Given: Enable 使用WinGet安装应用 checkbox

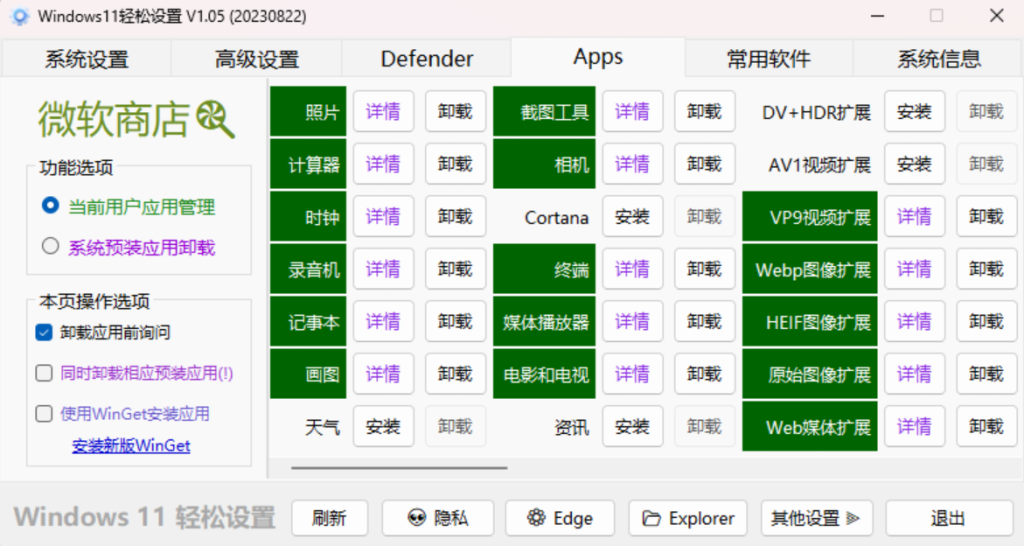Looking at the screenshot, I should click(x=44, y=413).
